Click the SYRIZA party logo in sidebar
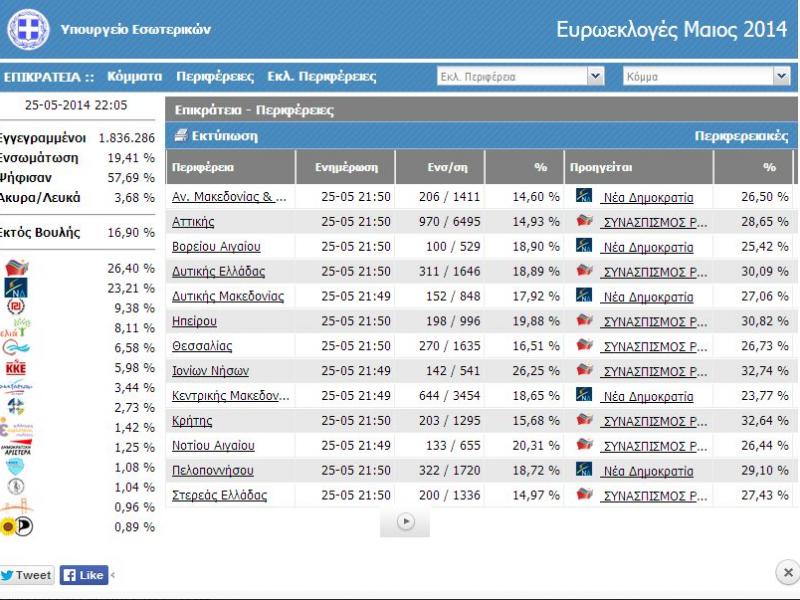Viewport: 800px width, 600px height. pos(17,268)
